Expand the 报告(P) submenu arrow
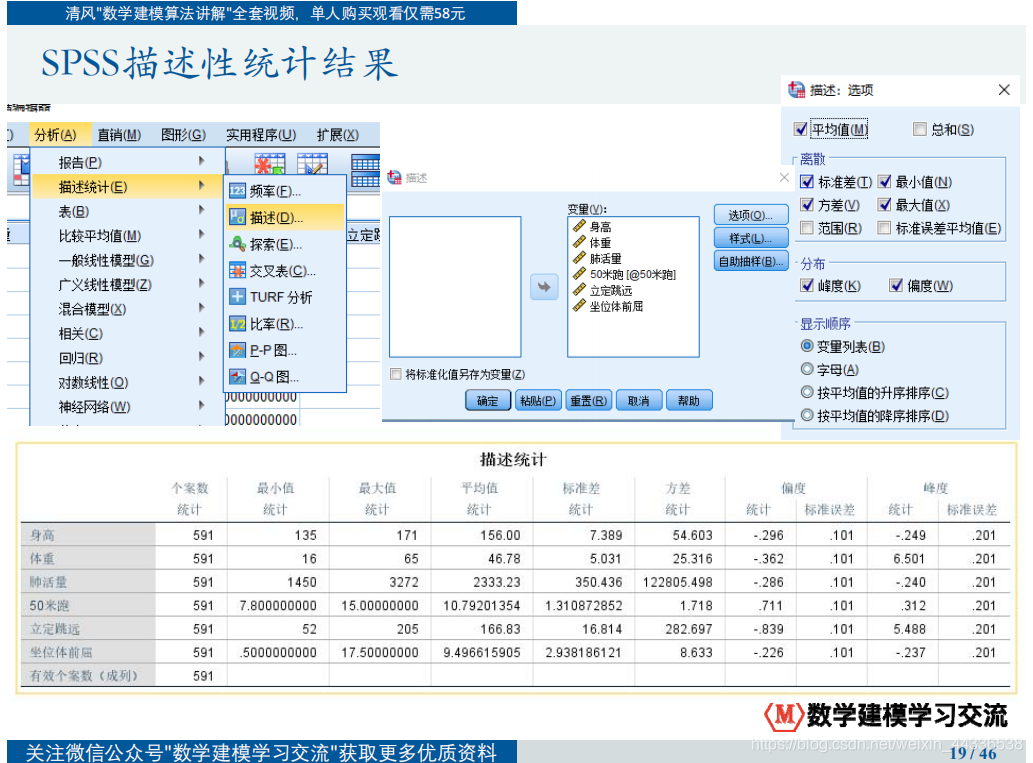 coord(202,161)
